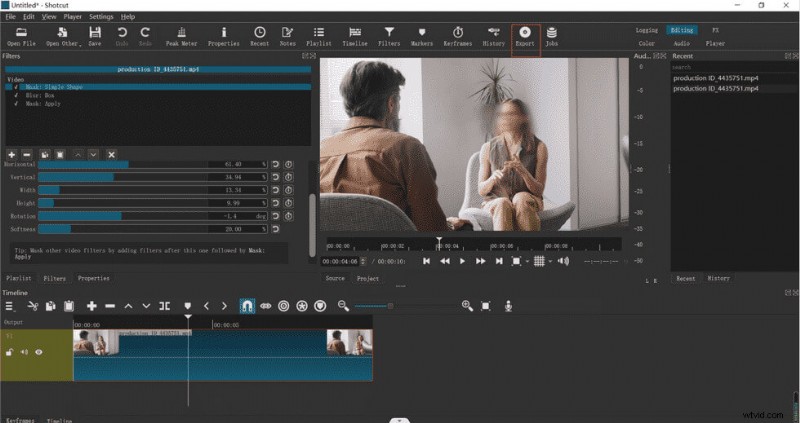Cut clip with timeline scissors icon
The width and height of the screenshot is (800, 423).
[x=33, y=306]
